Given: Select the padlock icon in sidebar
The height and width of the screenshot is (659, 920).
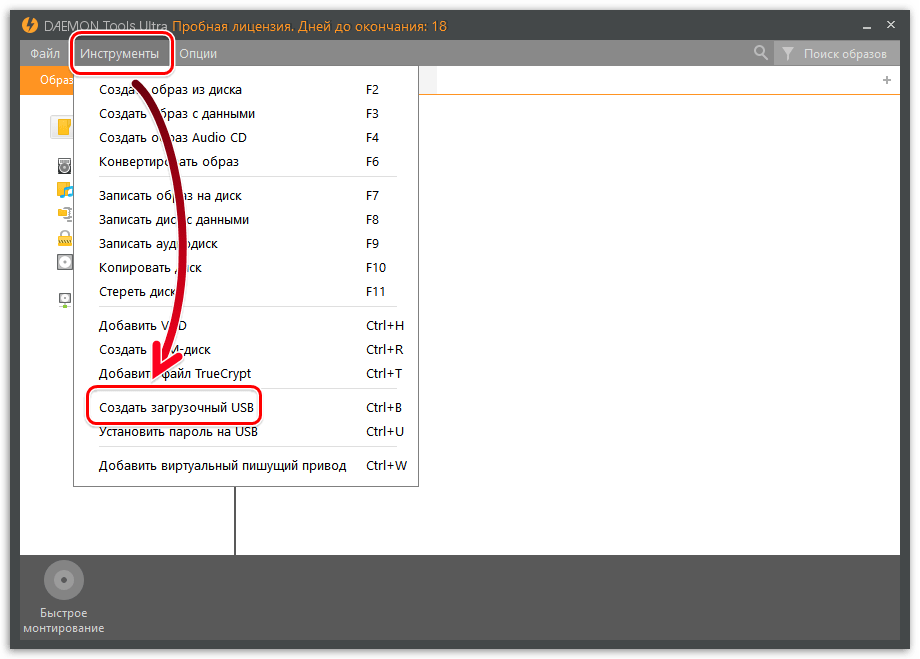Looking at the screenshot, I should [65, 238].
